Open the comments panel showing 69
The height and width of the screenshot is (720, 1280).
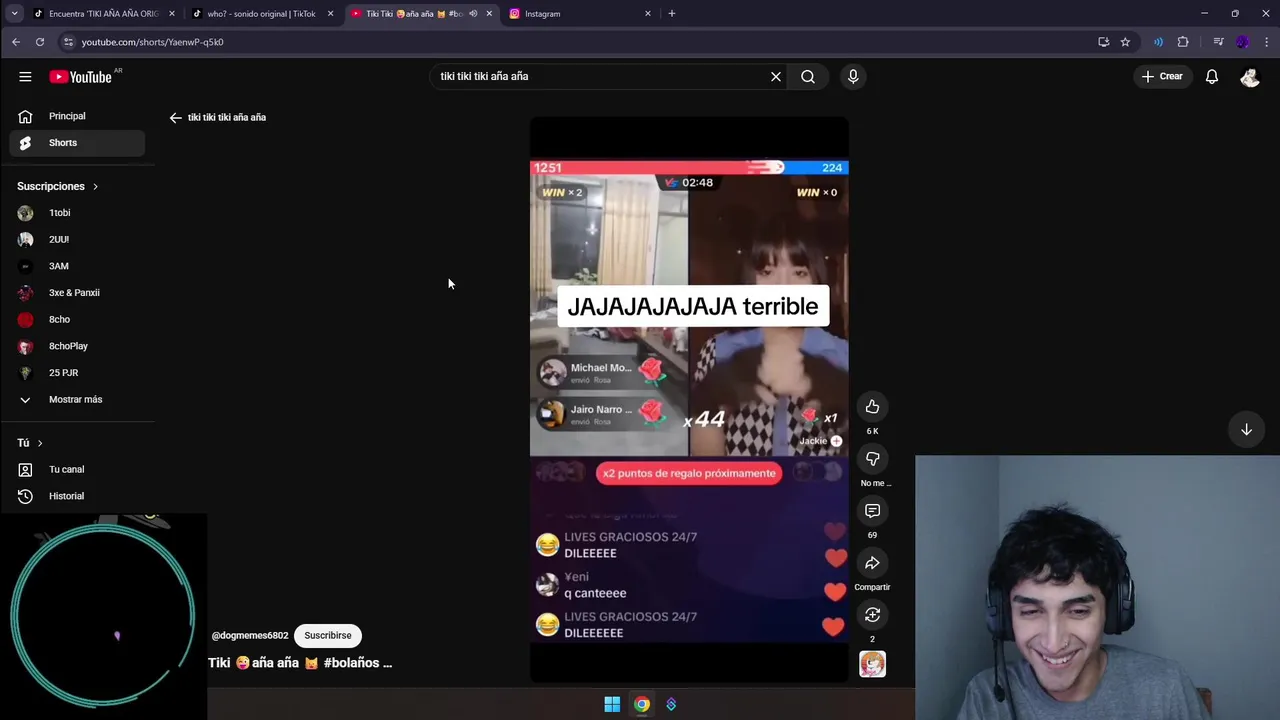click(872, 511)
